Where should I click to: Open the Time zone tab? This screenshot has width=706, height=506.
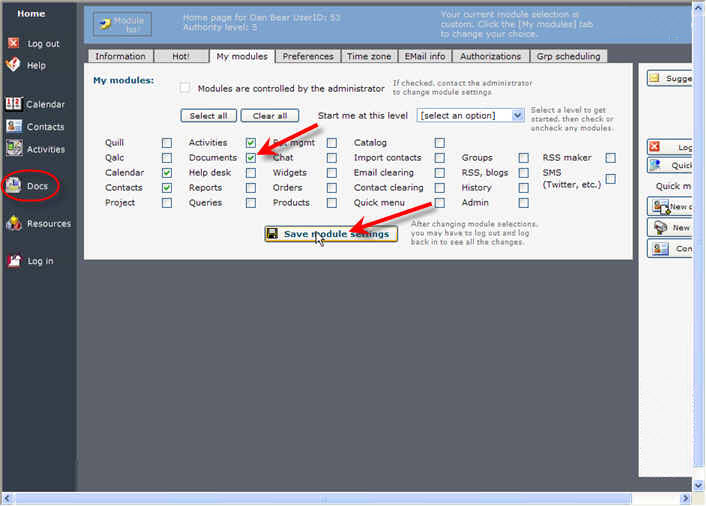coord(369,56)
